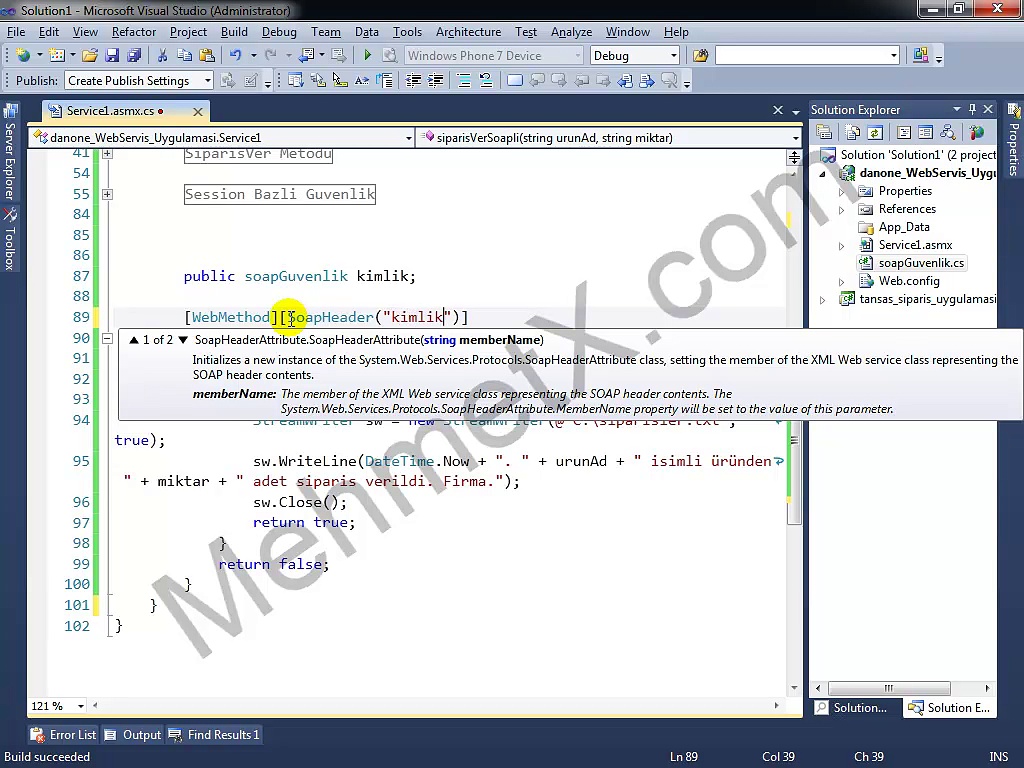
Task: Close the Service1.asmx.cs tab
Action: pyautogui.click(x=198, y=112)
